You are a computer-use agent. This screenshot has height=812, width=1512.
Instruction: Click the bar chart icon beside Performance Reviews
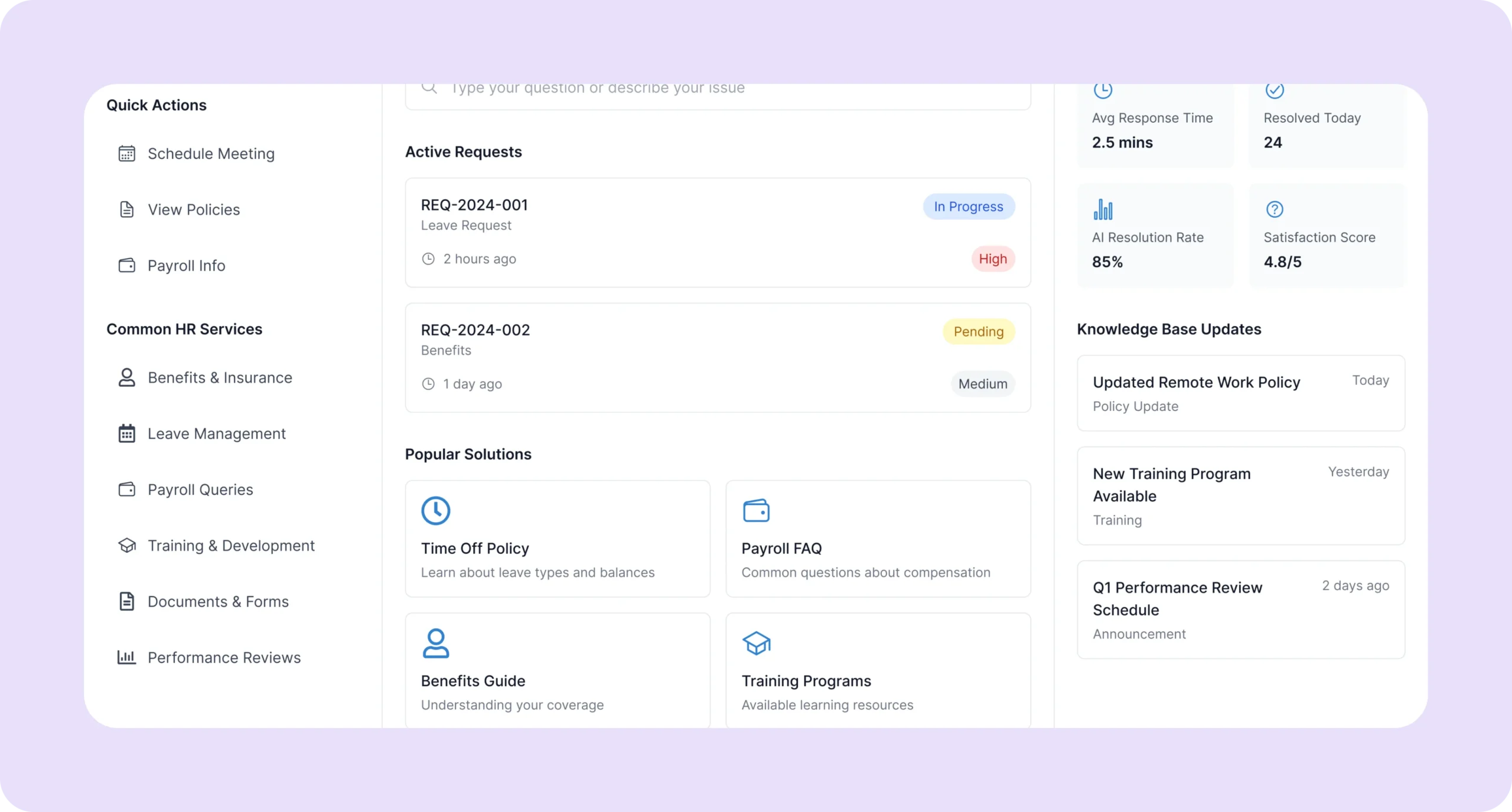126,657
